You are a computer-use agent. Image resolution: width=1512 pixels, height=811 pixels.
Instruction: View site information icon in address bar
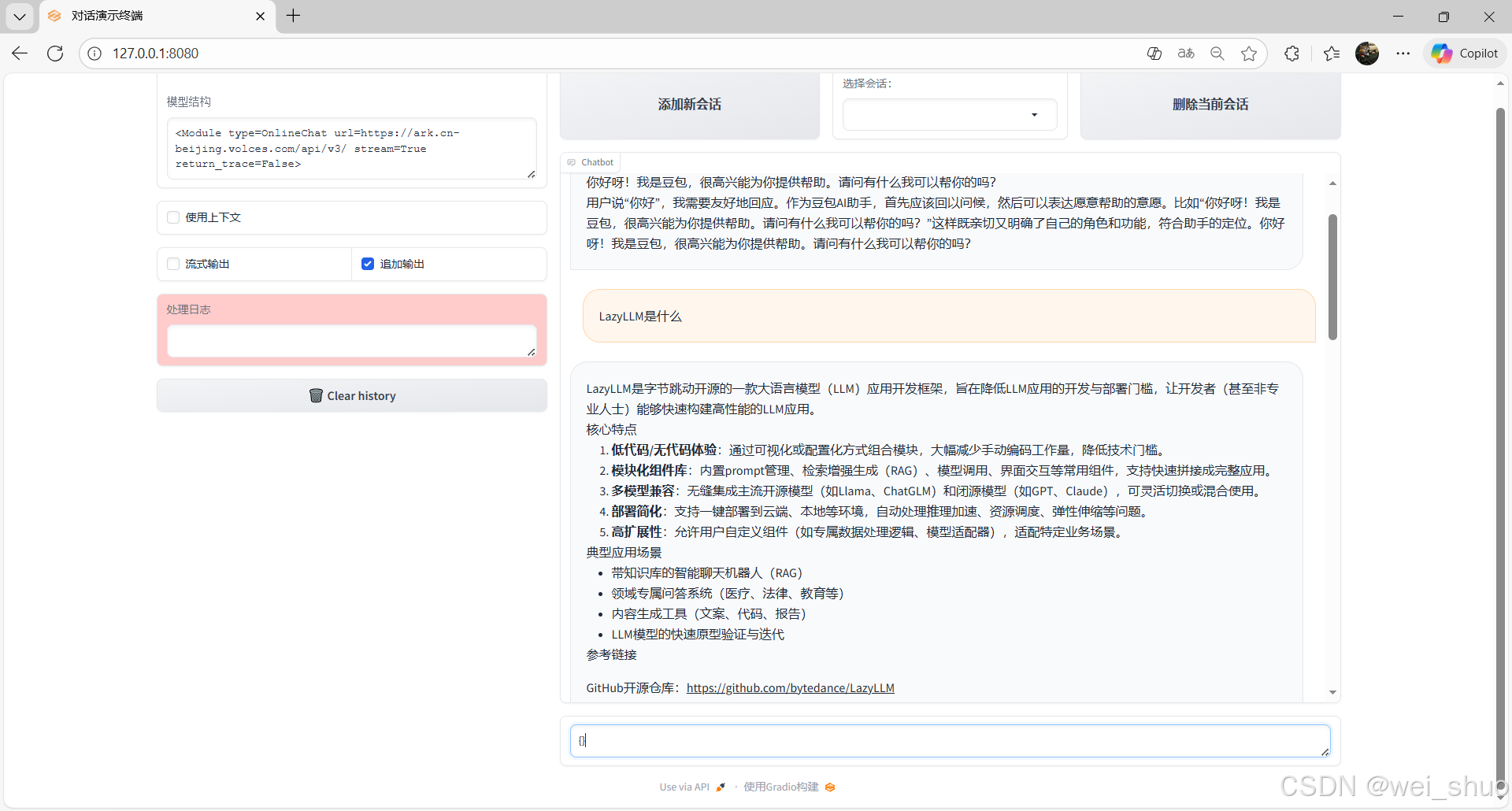(94, 54)
